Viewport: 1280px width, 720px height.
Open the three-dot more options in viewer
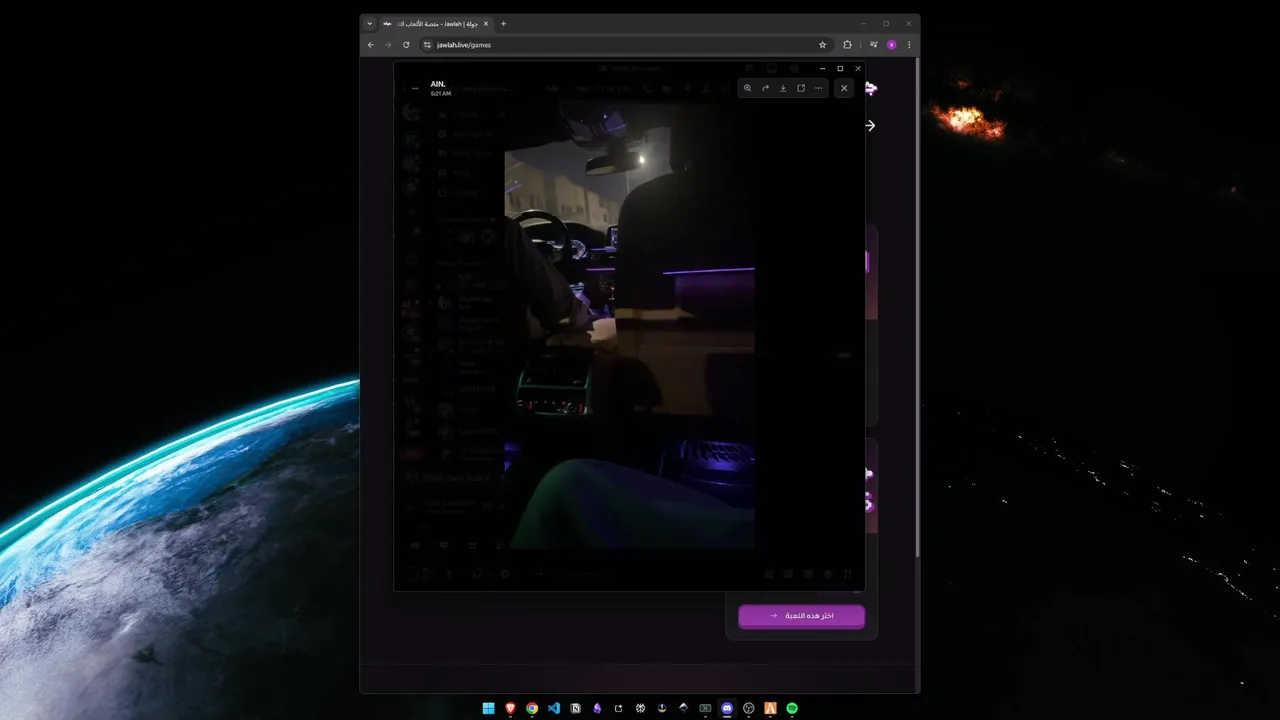click(x=819, y=88)
